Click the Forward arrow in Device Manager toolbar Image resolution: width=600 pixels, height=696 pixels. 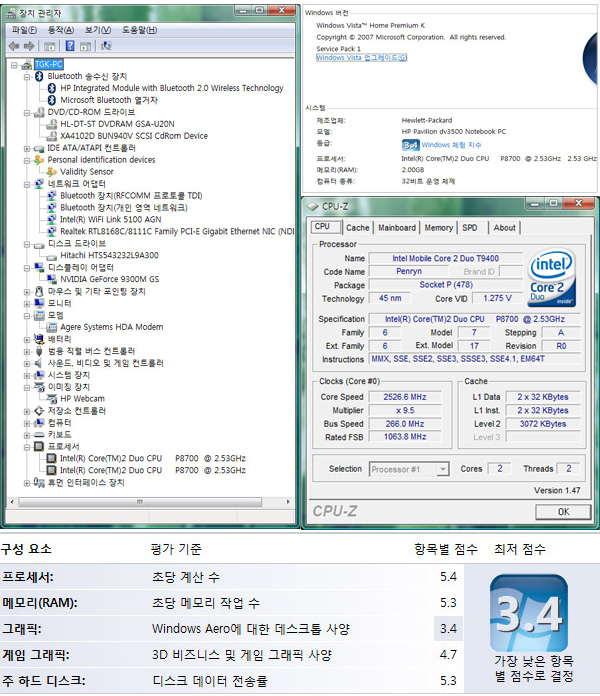point(29,46)
